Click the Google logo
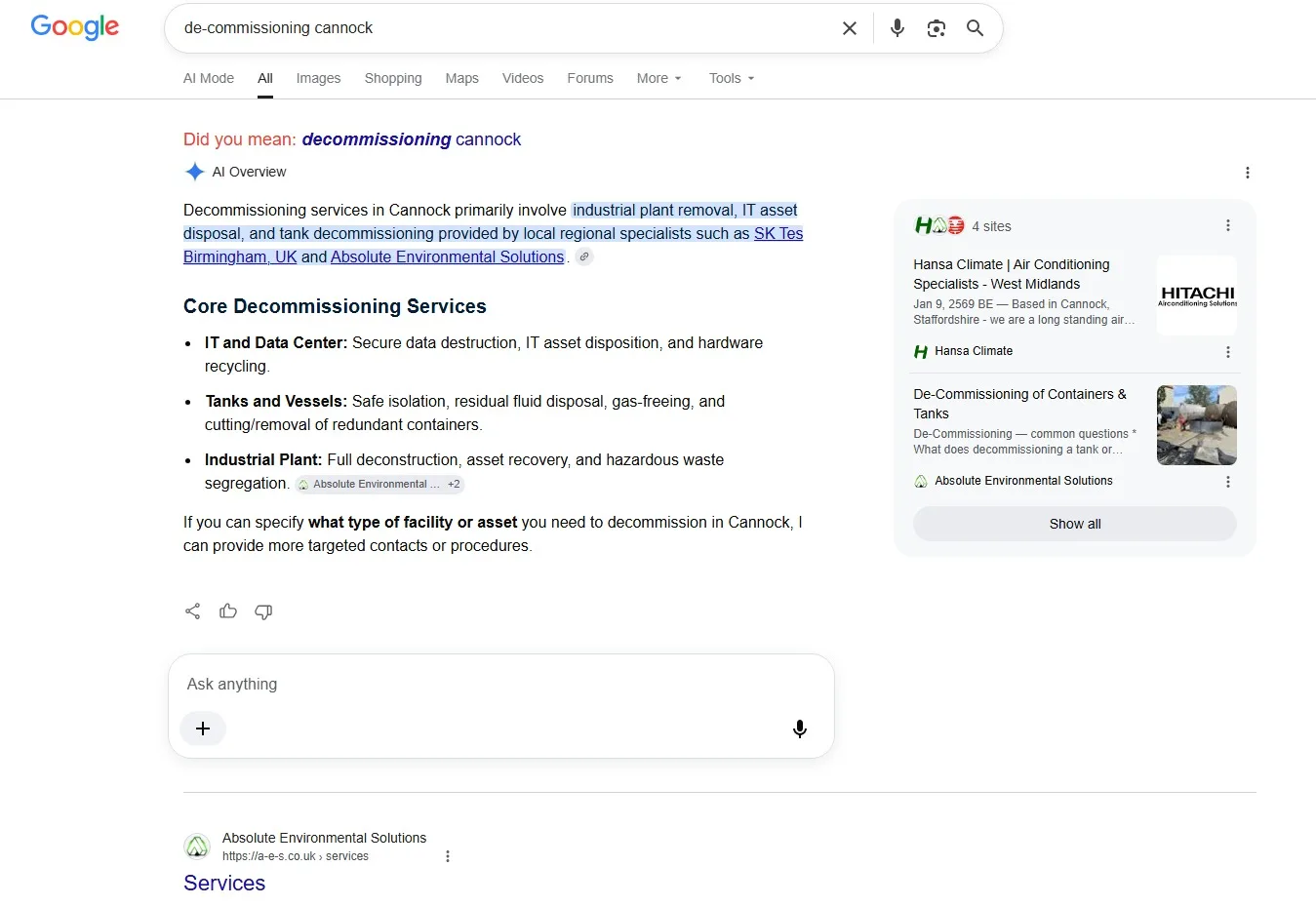The image size is (1316, 906). point(75,27)
